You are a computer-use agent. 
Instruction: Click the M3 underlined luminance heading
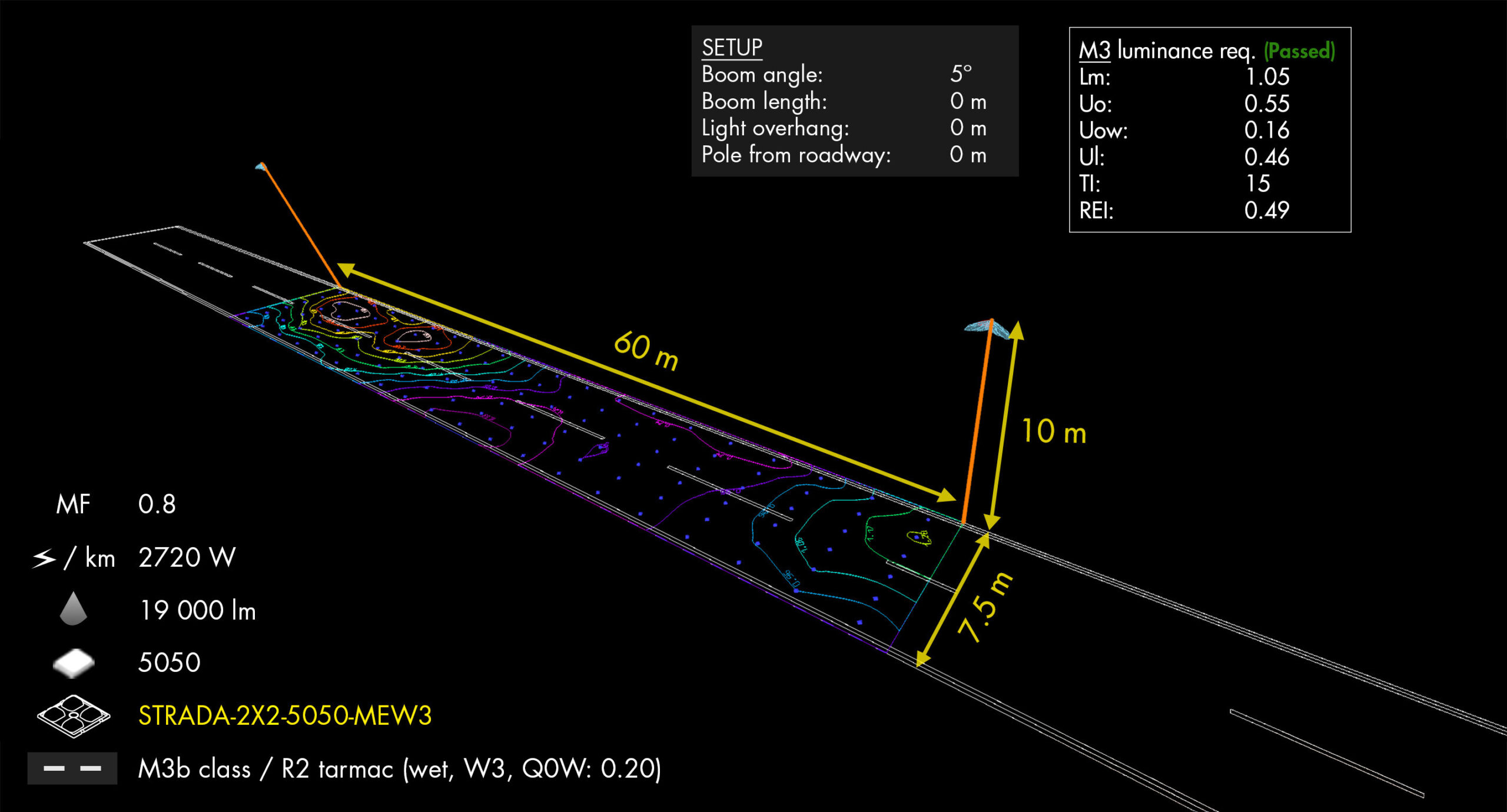tap(1094, 51)
